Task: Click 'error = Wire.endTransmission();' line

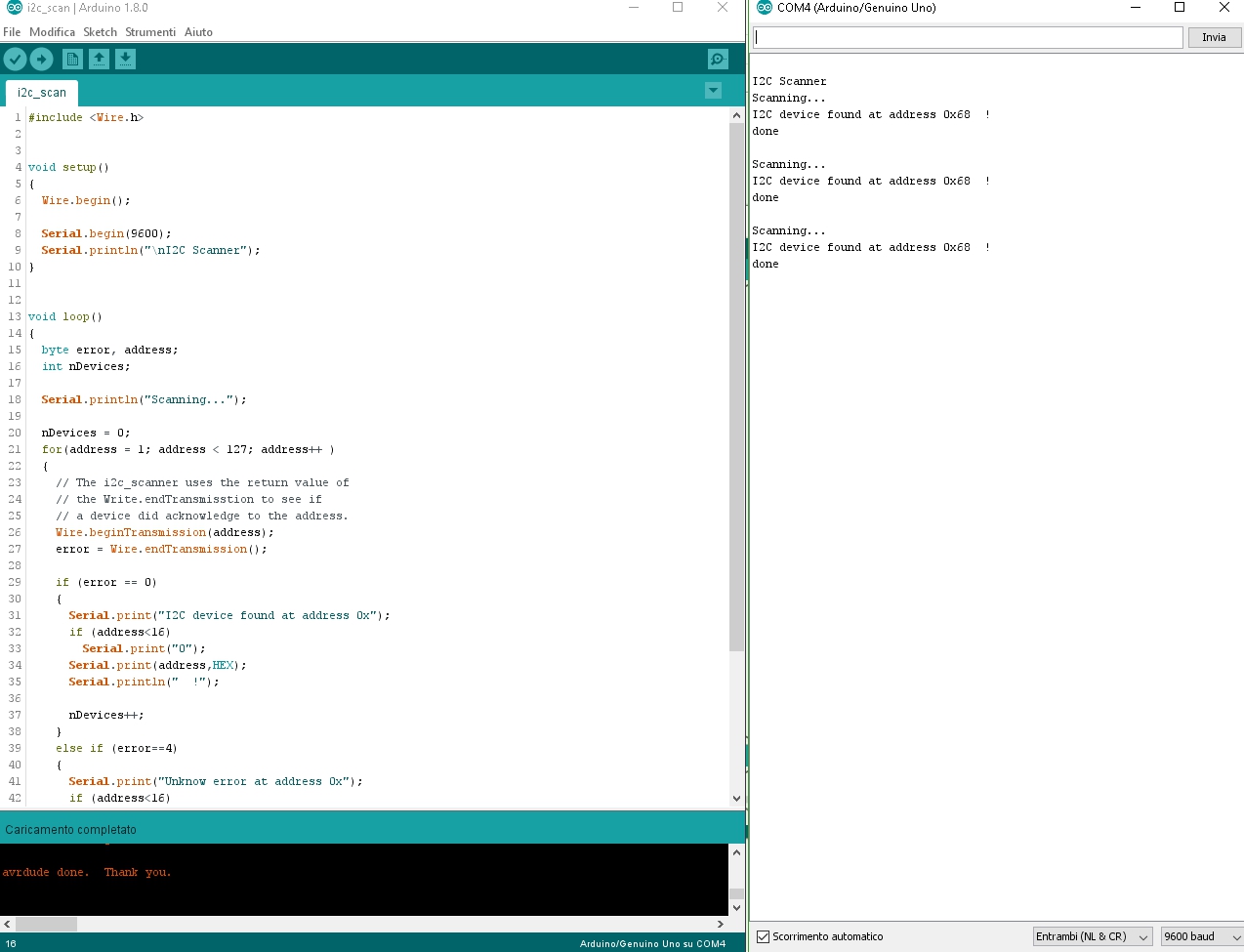Action: tap(161, 549)
